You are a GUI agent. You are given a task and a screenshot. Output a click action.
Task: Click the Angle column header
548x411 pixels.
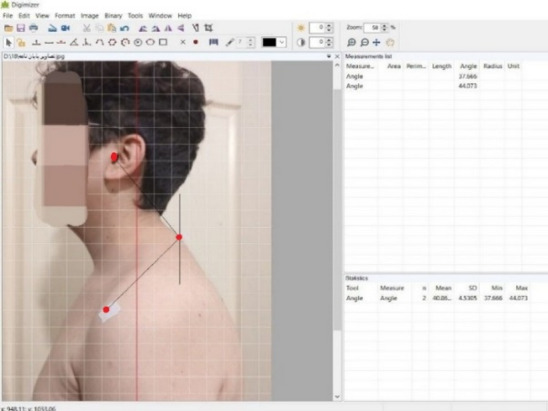coord(468,66)
